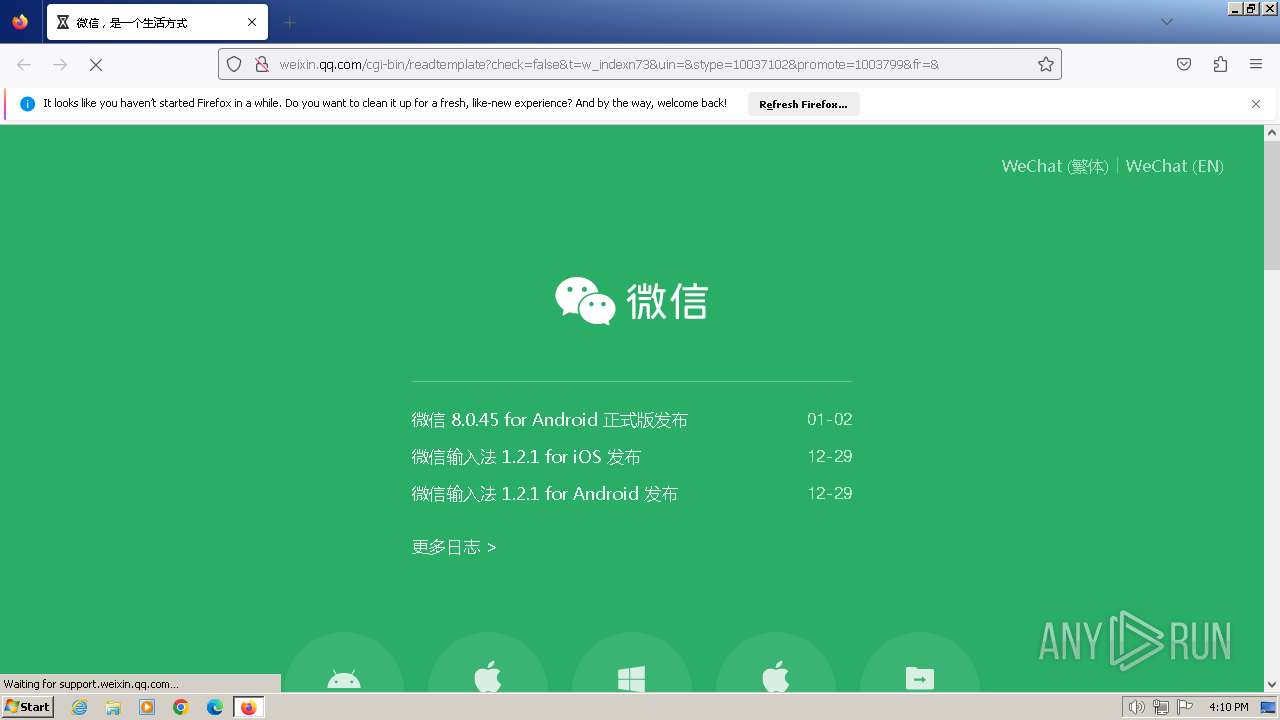Open 微信输入法 1.2.1 for Android 发布
Image resolution: width=1280 pixels, height=720 pixels.
(545, 494)
